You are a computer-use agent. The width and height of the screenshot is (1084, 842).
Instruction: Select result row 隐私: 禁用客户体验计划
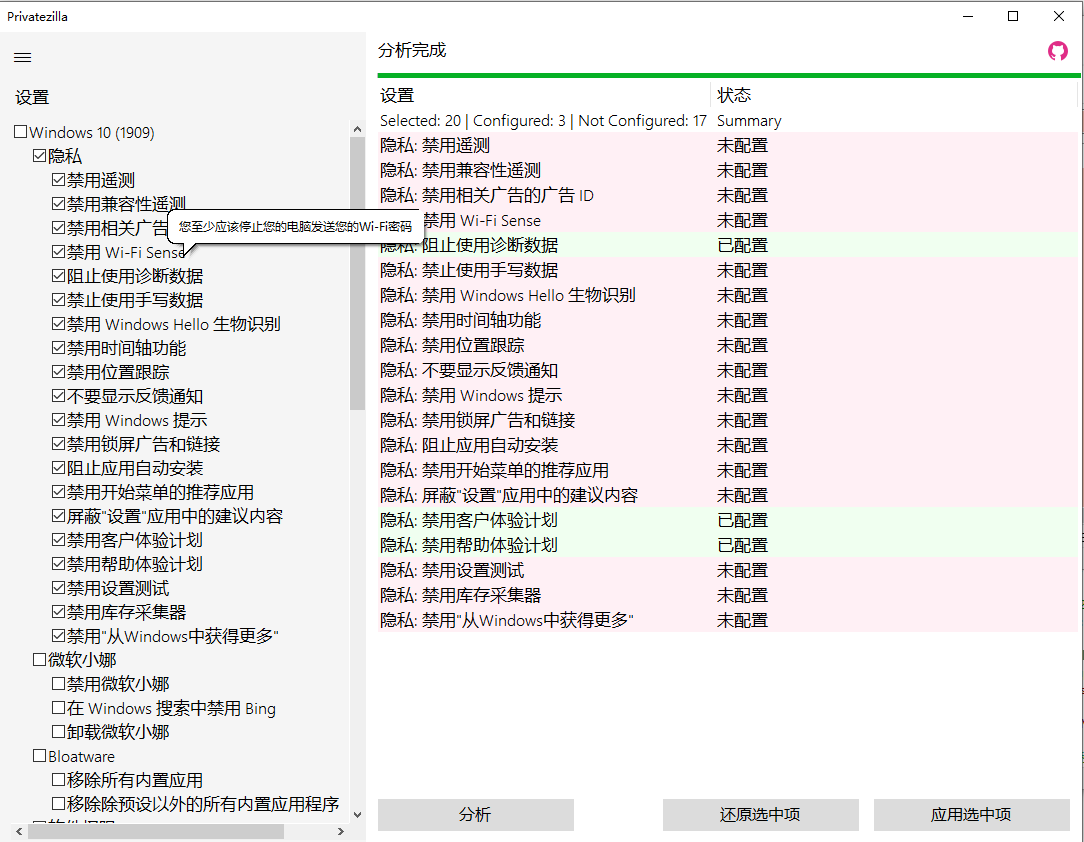(728, 520)
